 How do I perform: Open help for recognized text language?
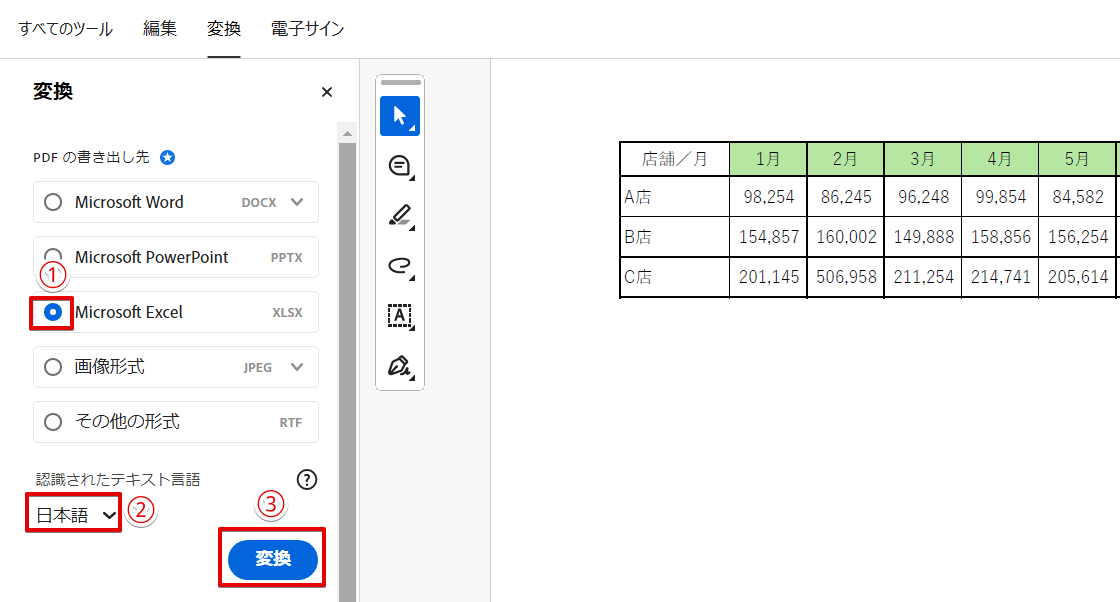[x=307, y=480]
